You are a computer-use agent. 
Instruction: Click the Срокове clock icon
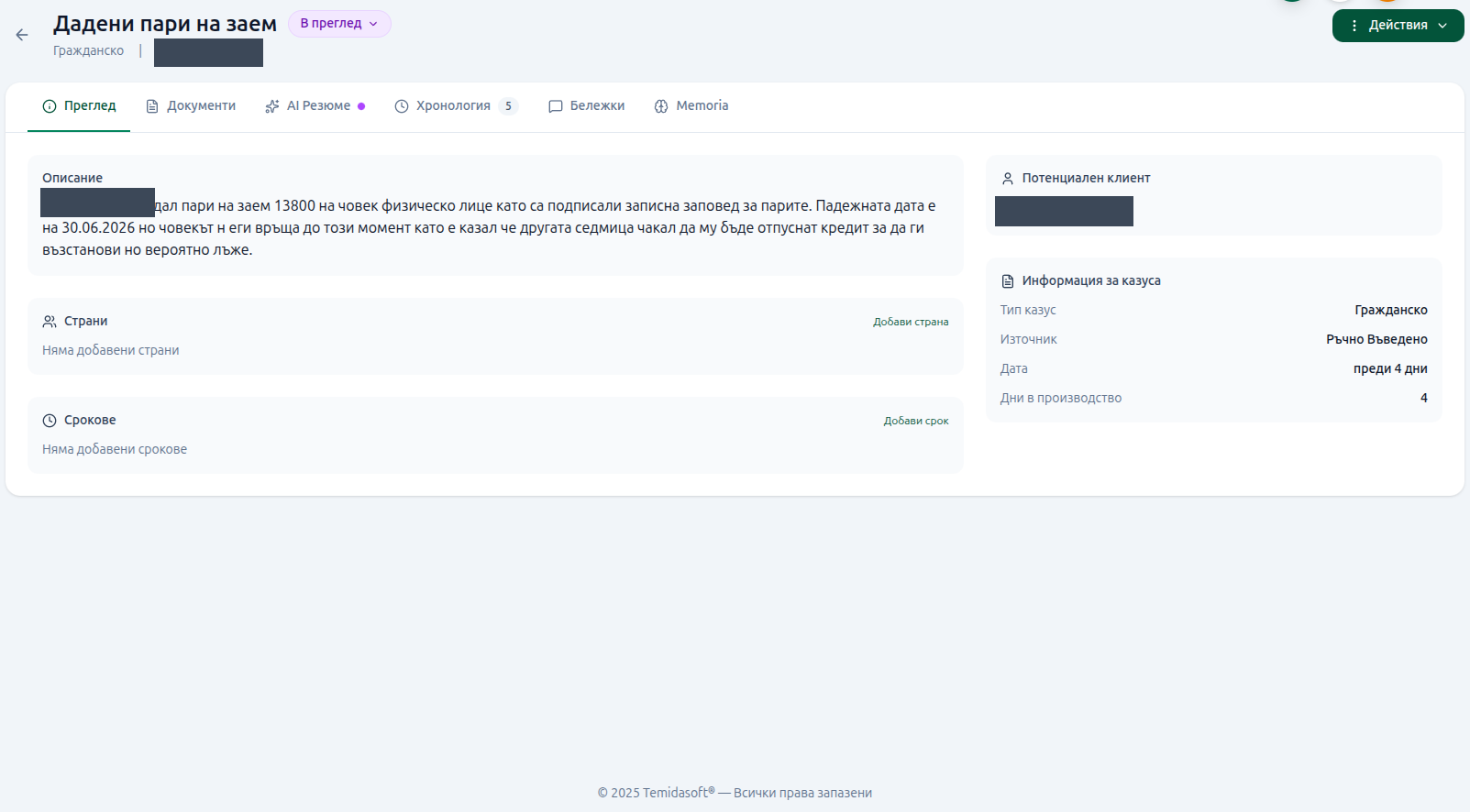click(x=50, y=421)
